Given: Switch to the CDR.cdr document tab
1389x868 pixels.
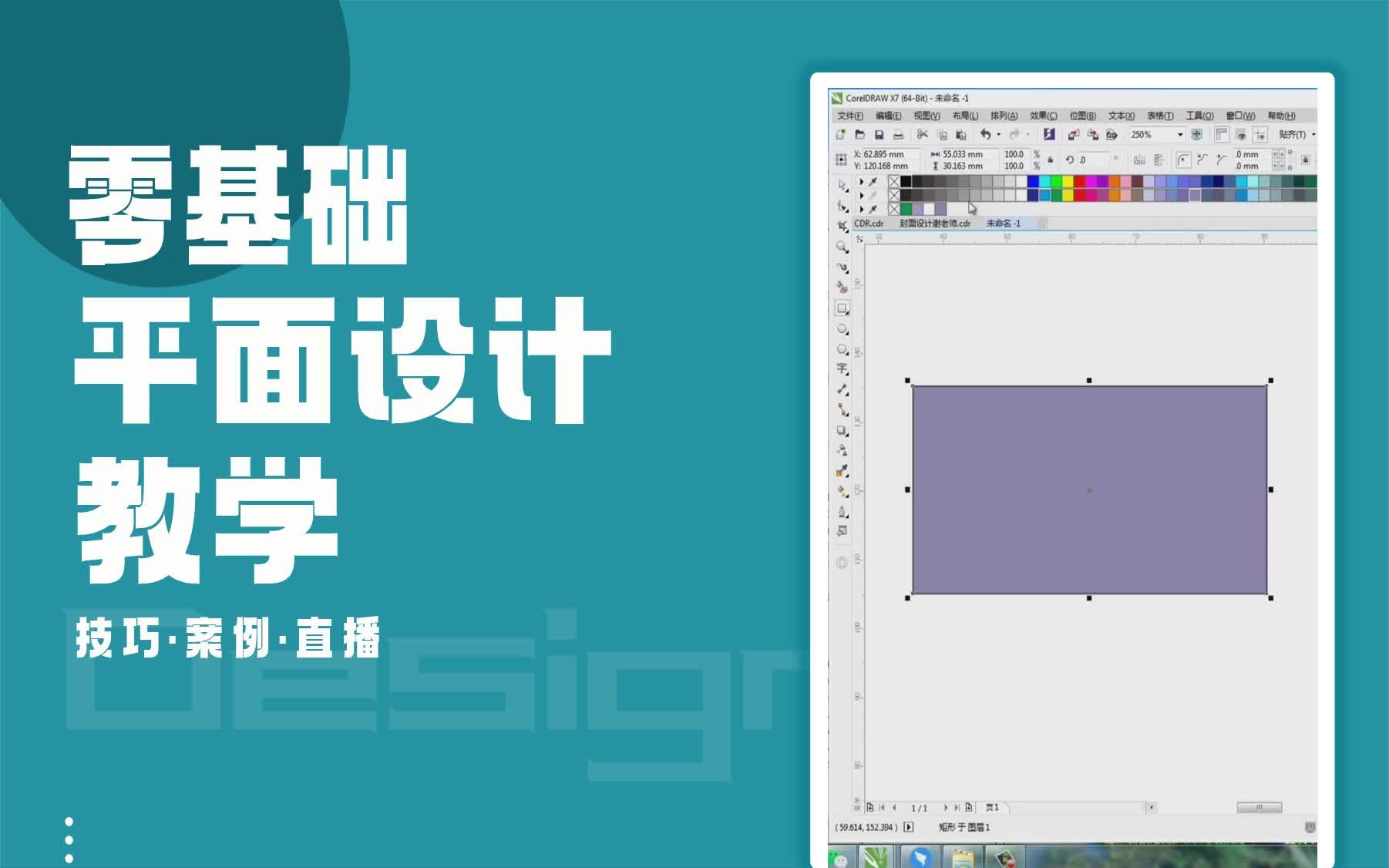Looking at the screenshot, I should tap(869, 224).
